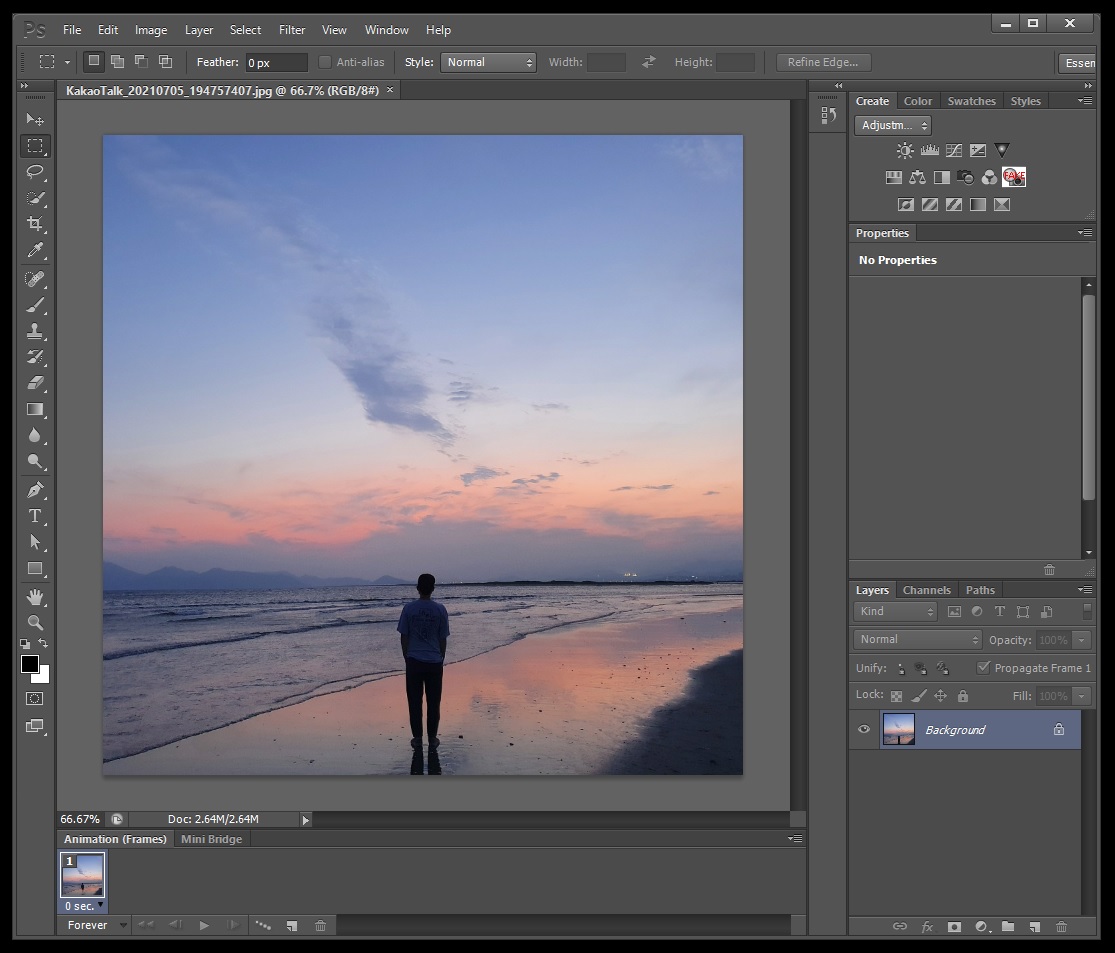1115x953 pixels.
Task: Duplicate selected animation frame
Action: [x=292, y=925]
